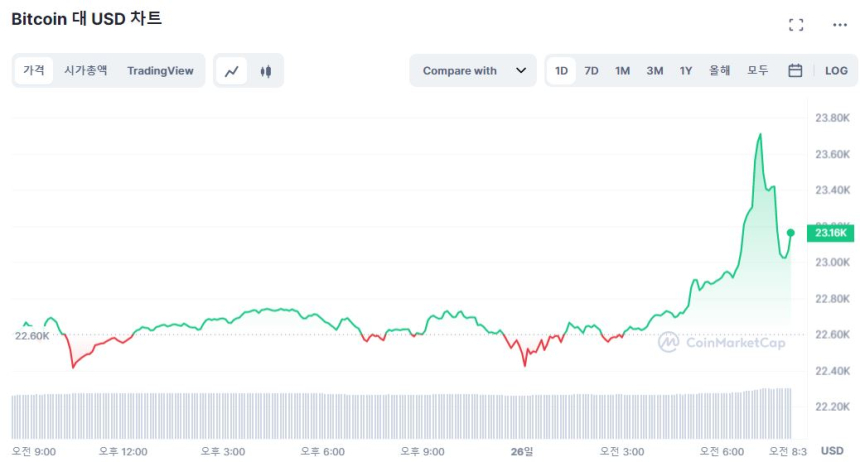Expand the Compare with chevron arrow

(520, 71)
